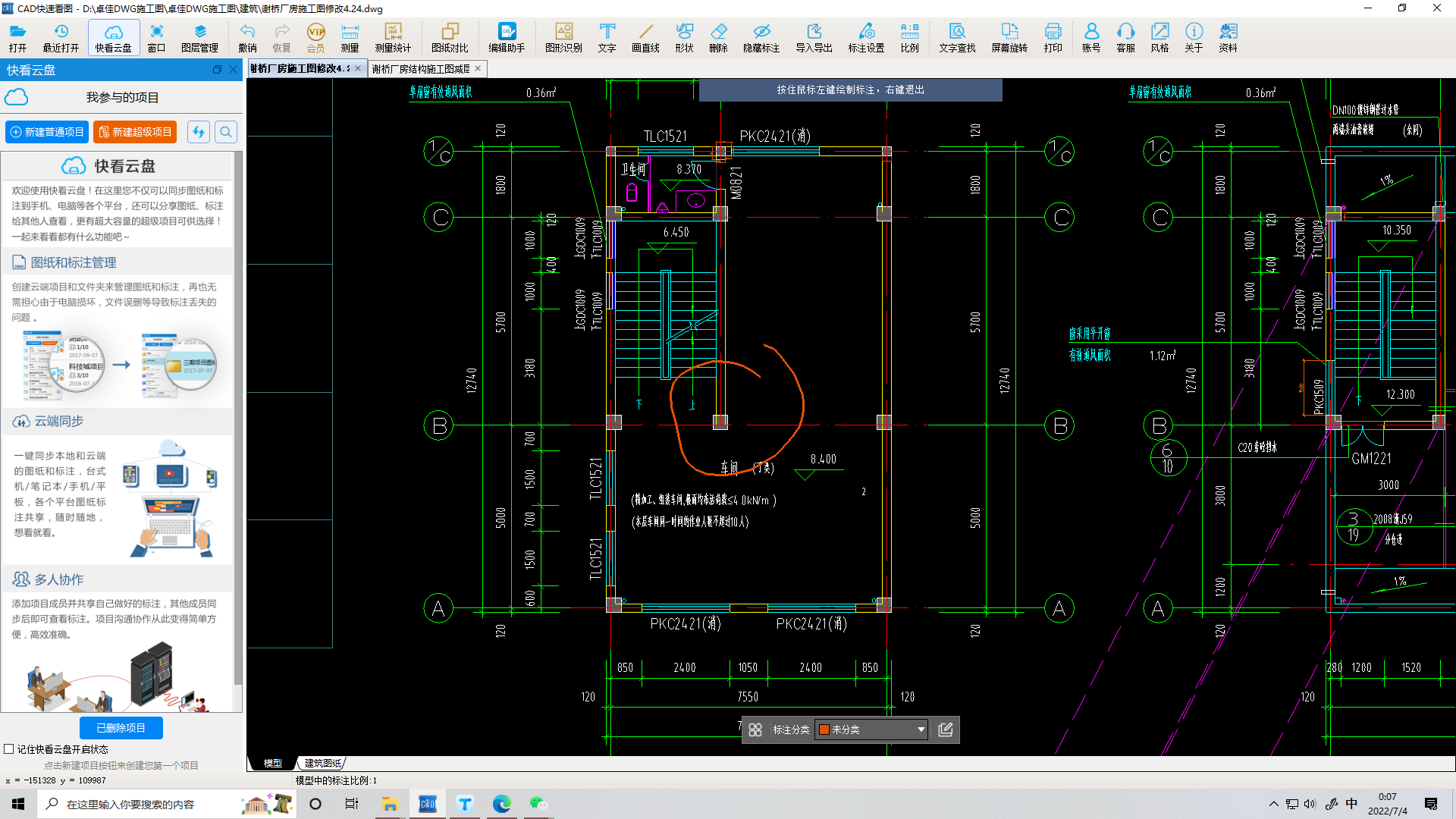Image resolution: width=1456 pixels, height=819 pixels.
Task: Click the sync refresh icon in cloud panel
Action: 199,132
